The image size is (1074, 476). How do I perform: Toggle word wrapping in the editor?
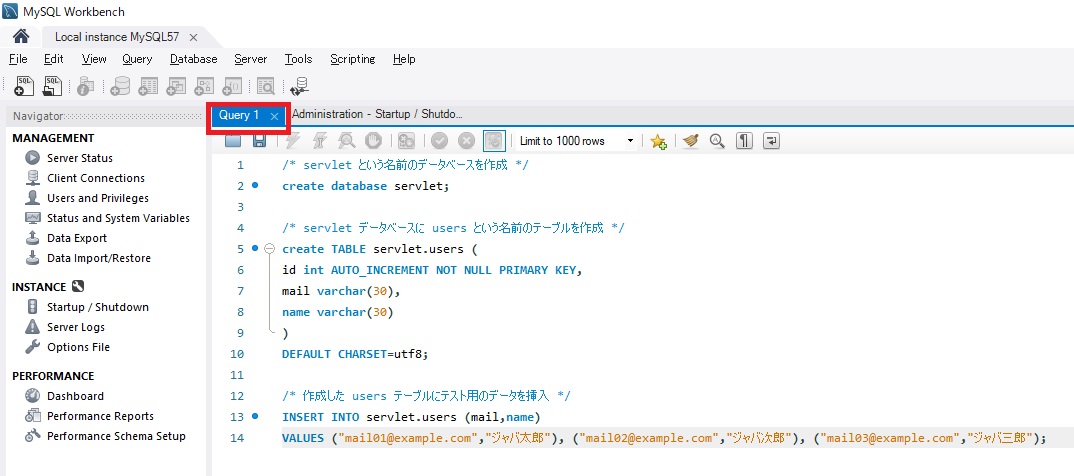pyautogui.click(x=771, y=141)
